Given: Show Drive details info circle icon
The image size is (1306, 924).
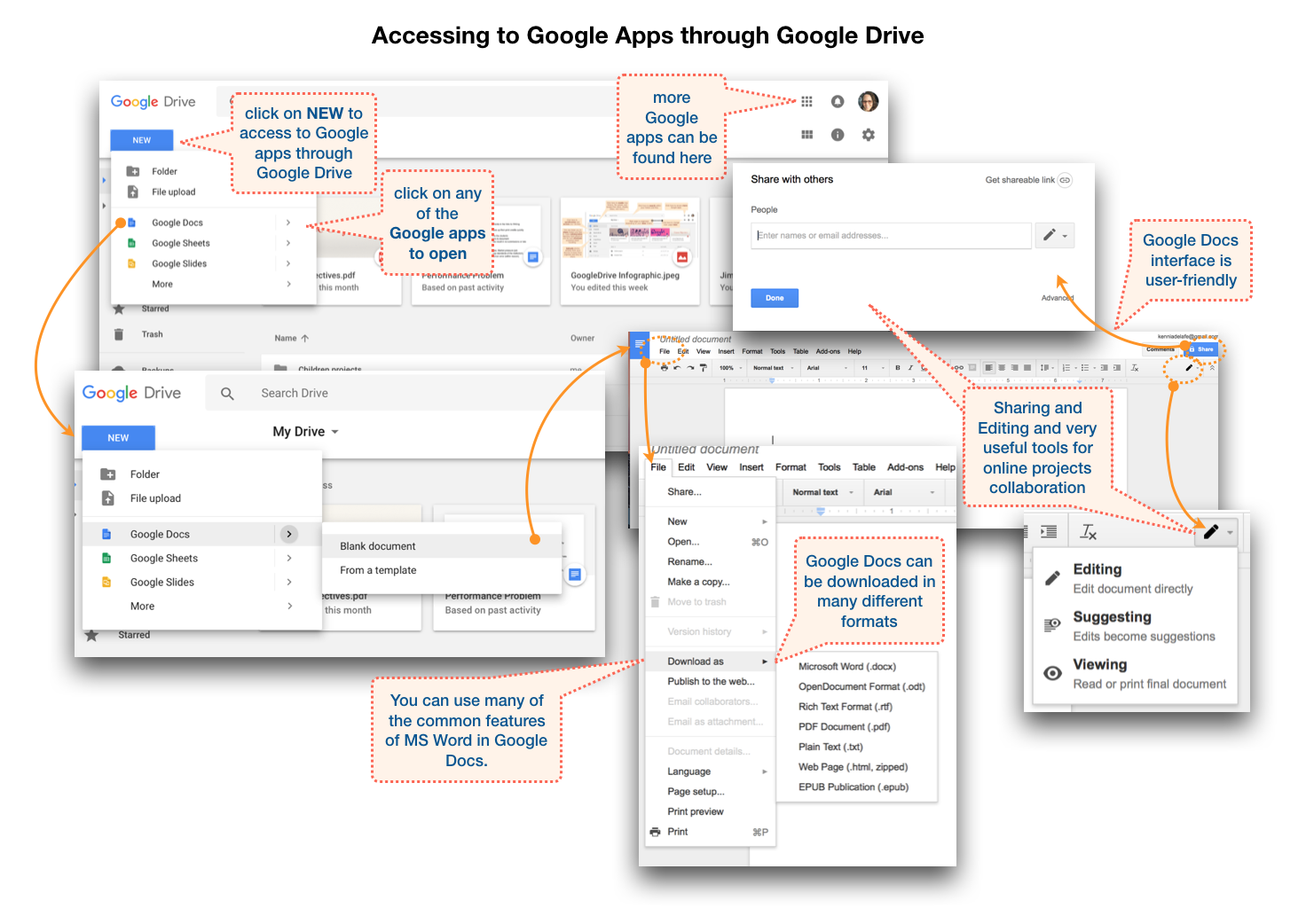Looking at the screenshot, I should [837, 135].
